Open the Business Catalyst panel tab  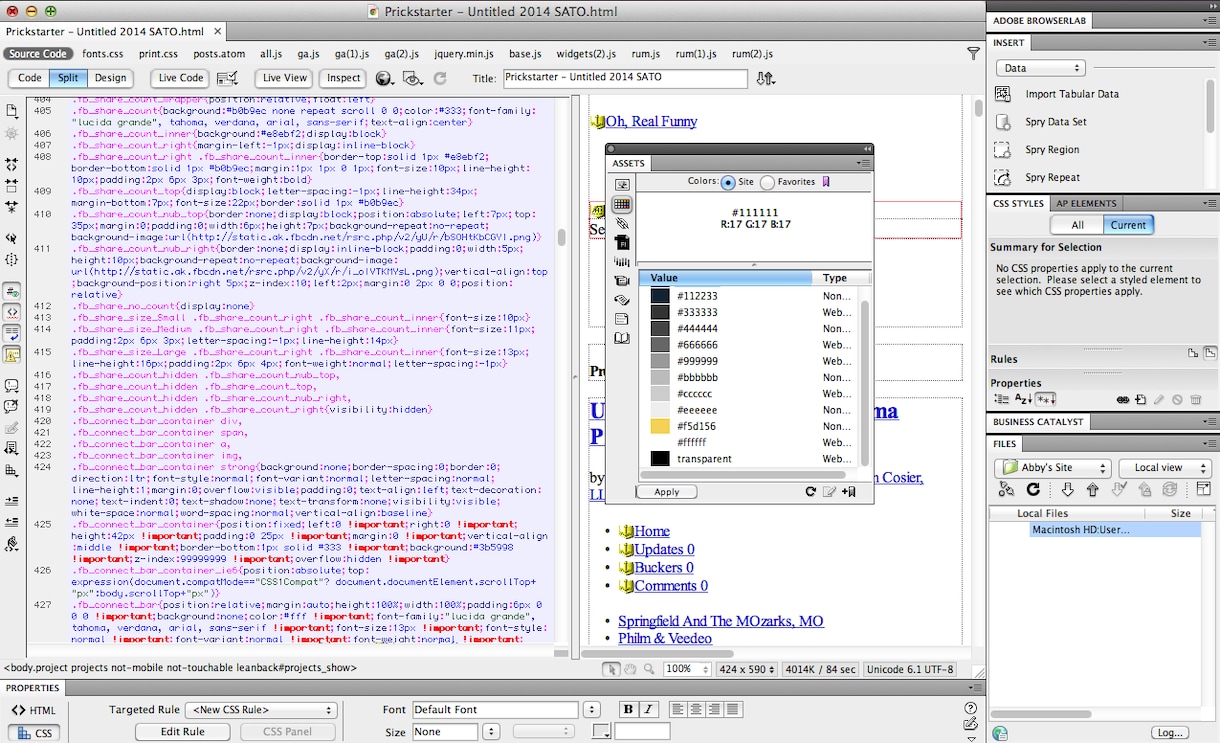(x=1038, y=422)
